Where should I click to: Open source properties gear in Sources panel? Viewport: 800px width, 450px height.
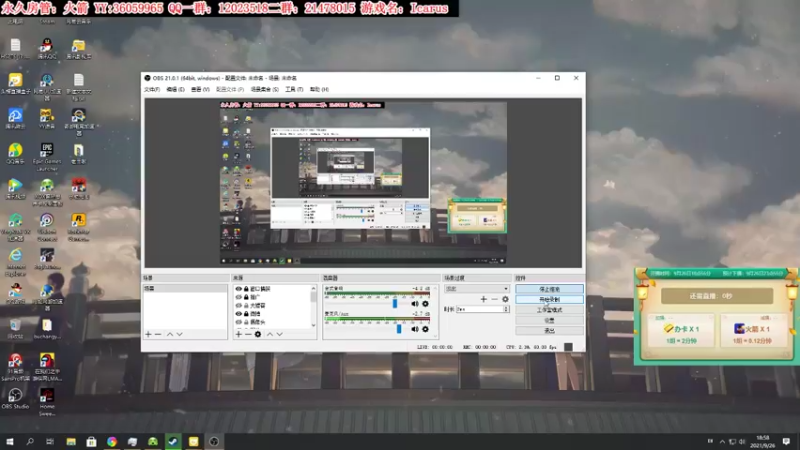258,334
